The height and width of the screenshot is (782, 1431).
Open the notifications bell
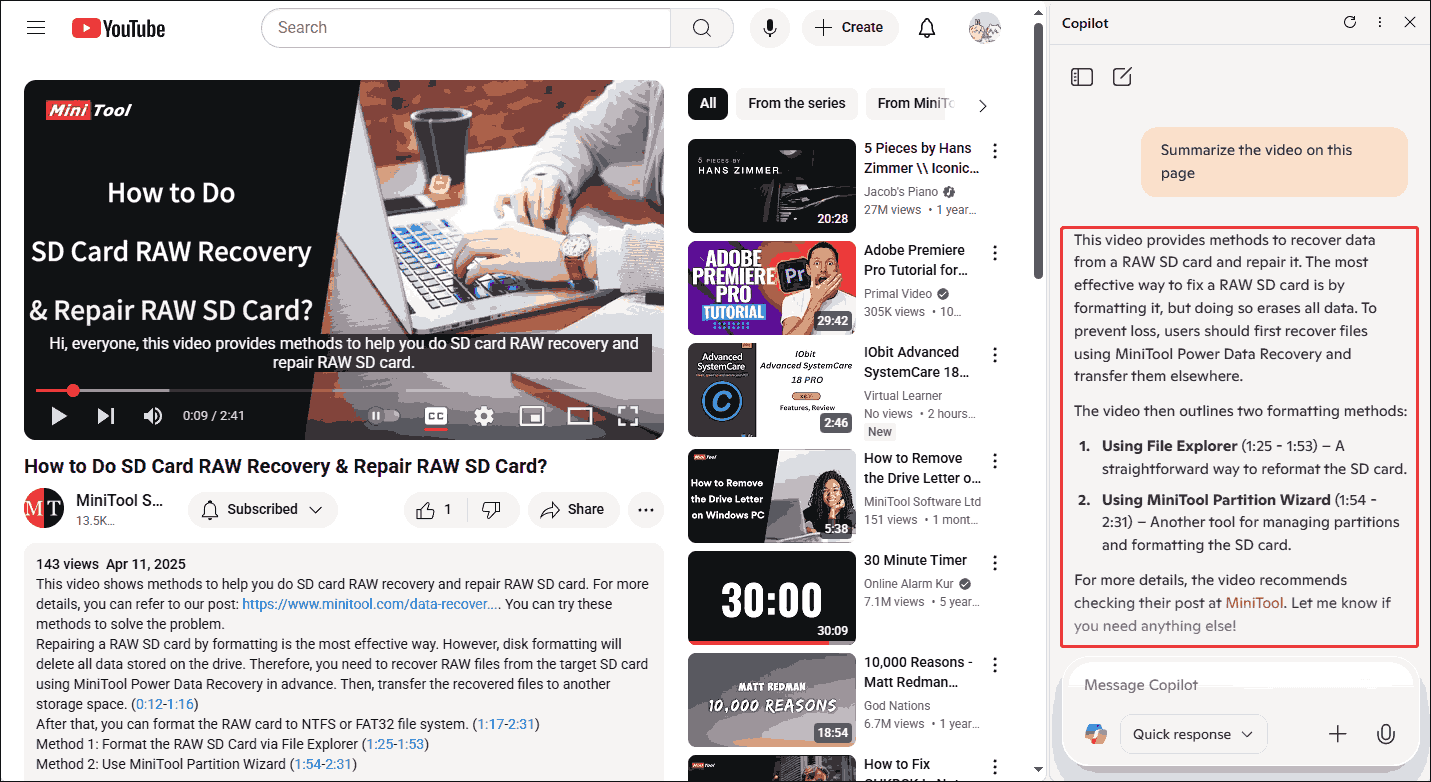coord(927,28)
